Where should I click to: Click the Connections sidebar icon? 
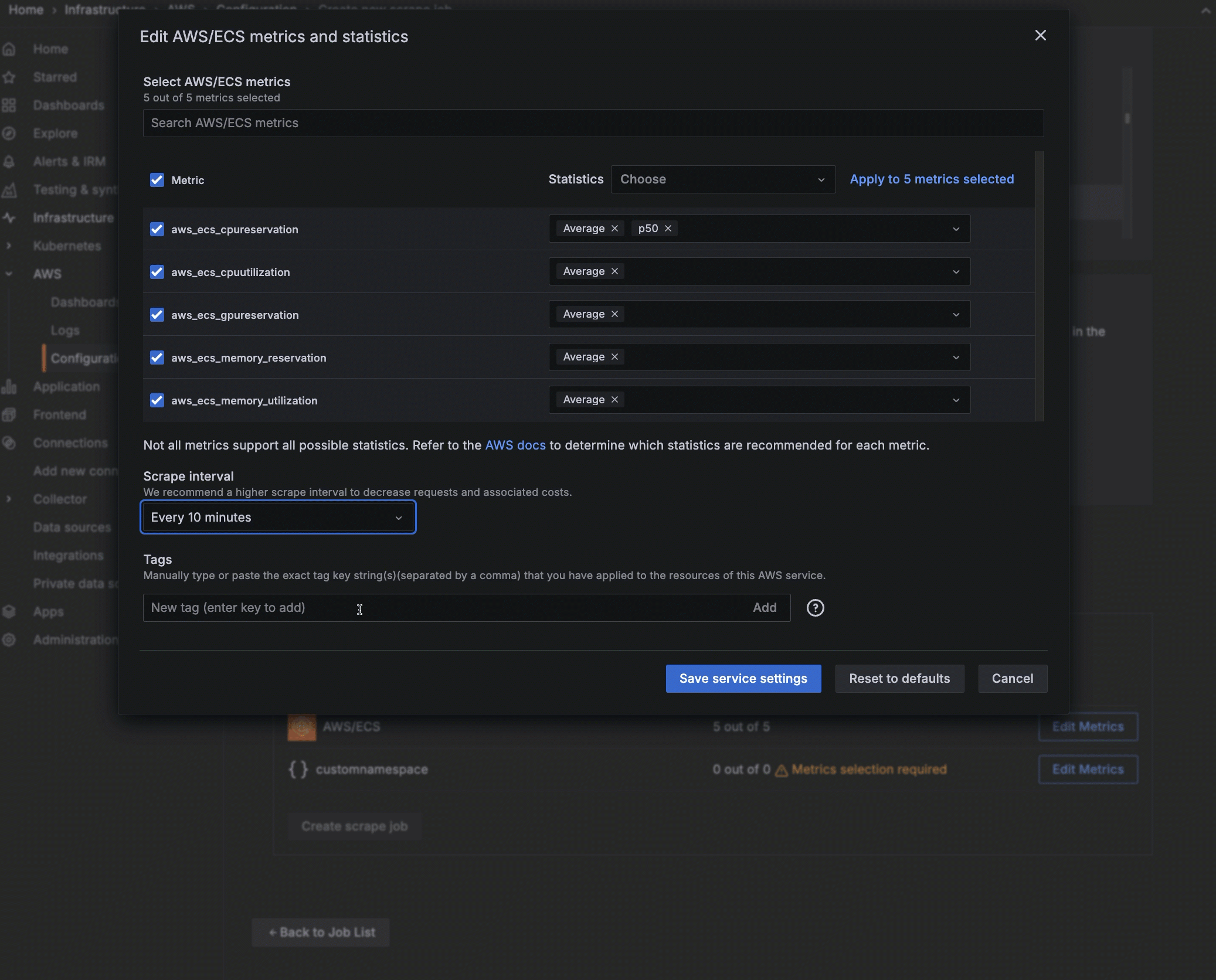pyautogui.click(x=9, y=443)
